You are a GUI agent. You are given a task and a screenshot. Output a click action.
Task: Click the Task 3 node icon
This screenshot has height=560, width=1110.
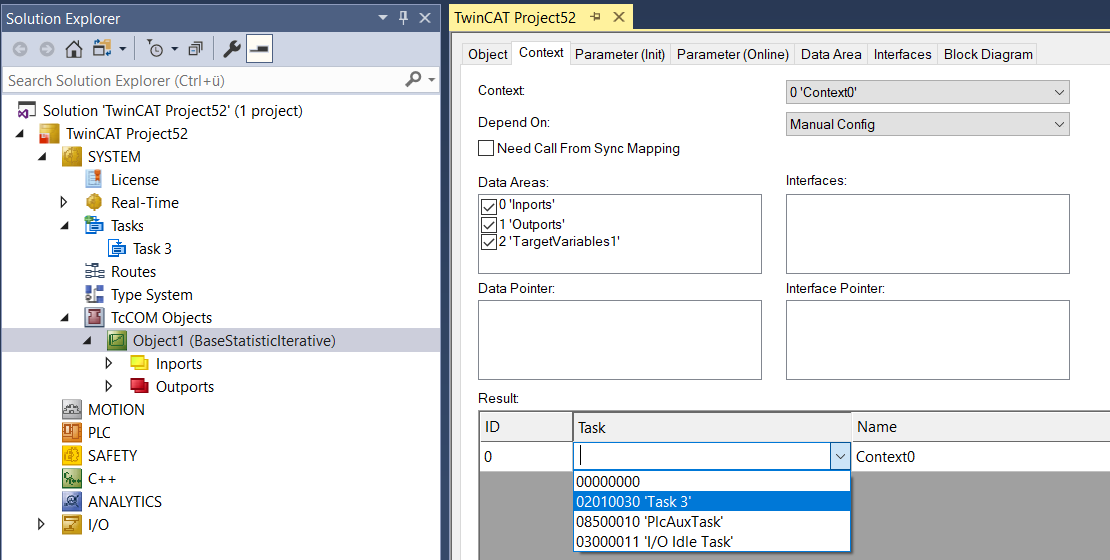click(117, 248)
